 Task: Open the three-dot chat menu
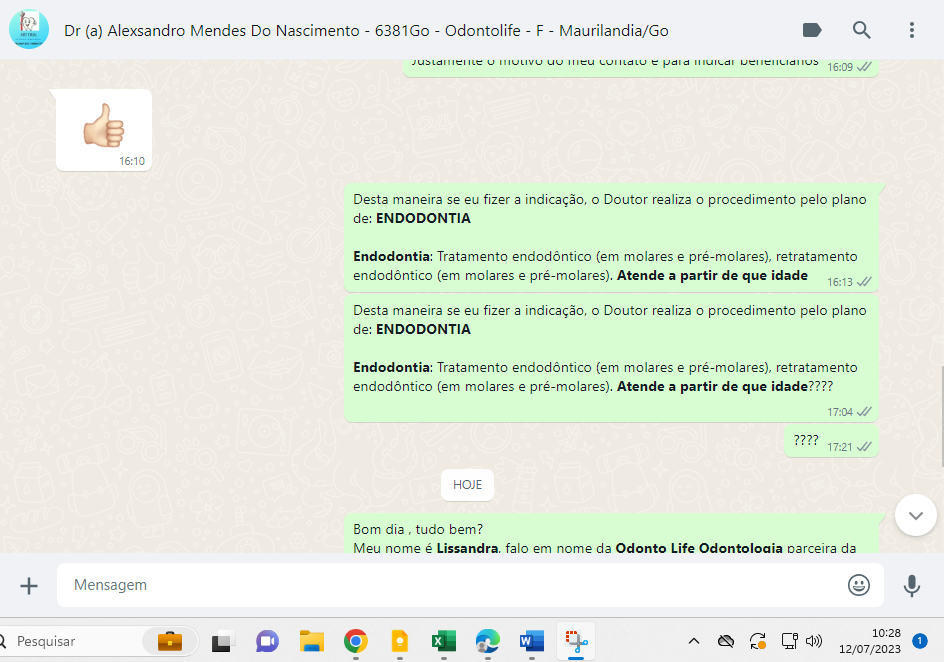pos(911,30)
